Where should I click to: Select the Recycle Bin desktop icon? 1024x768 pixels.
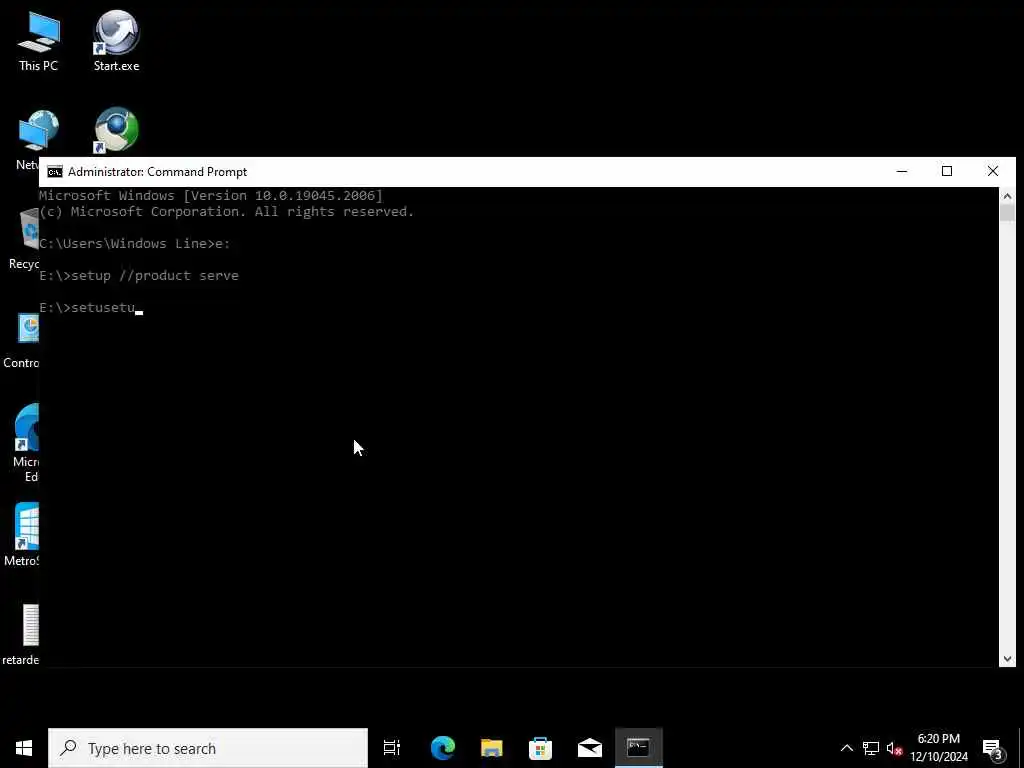coord(24,238)
